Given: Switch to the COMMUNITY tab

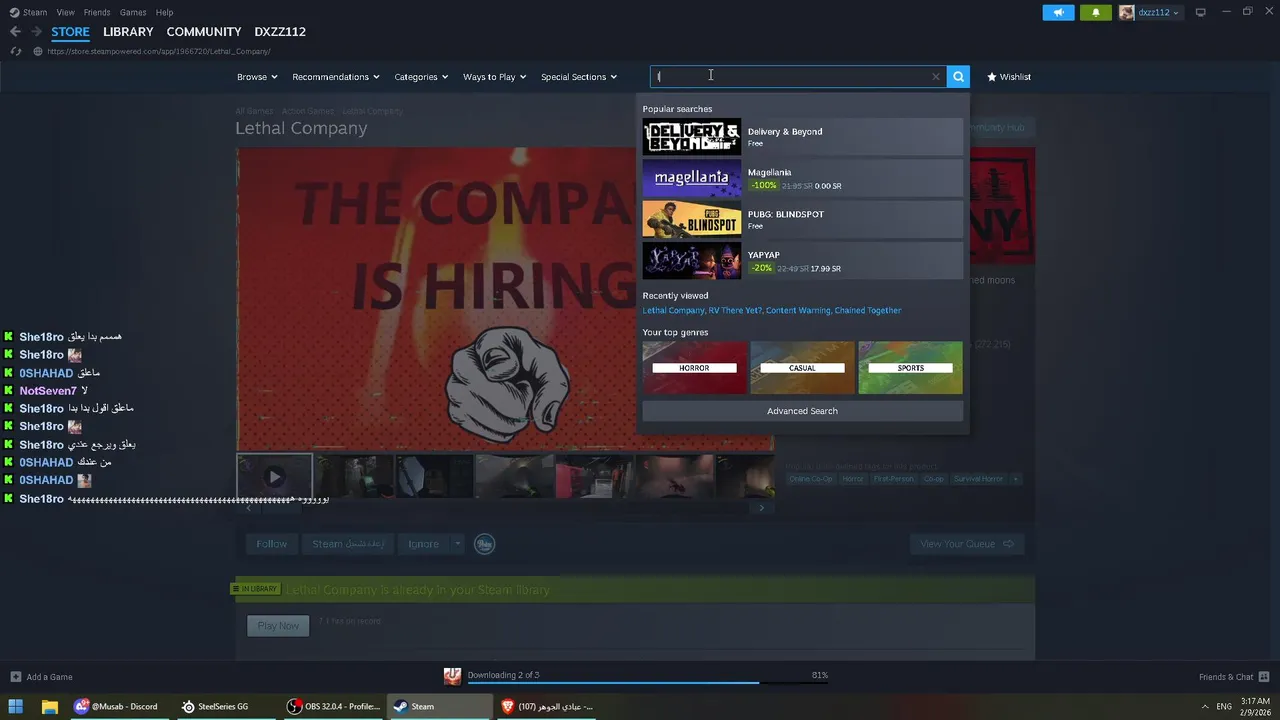Looking at the screenshot, I should [204, 32].
